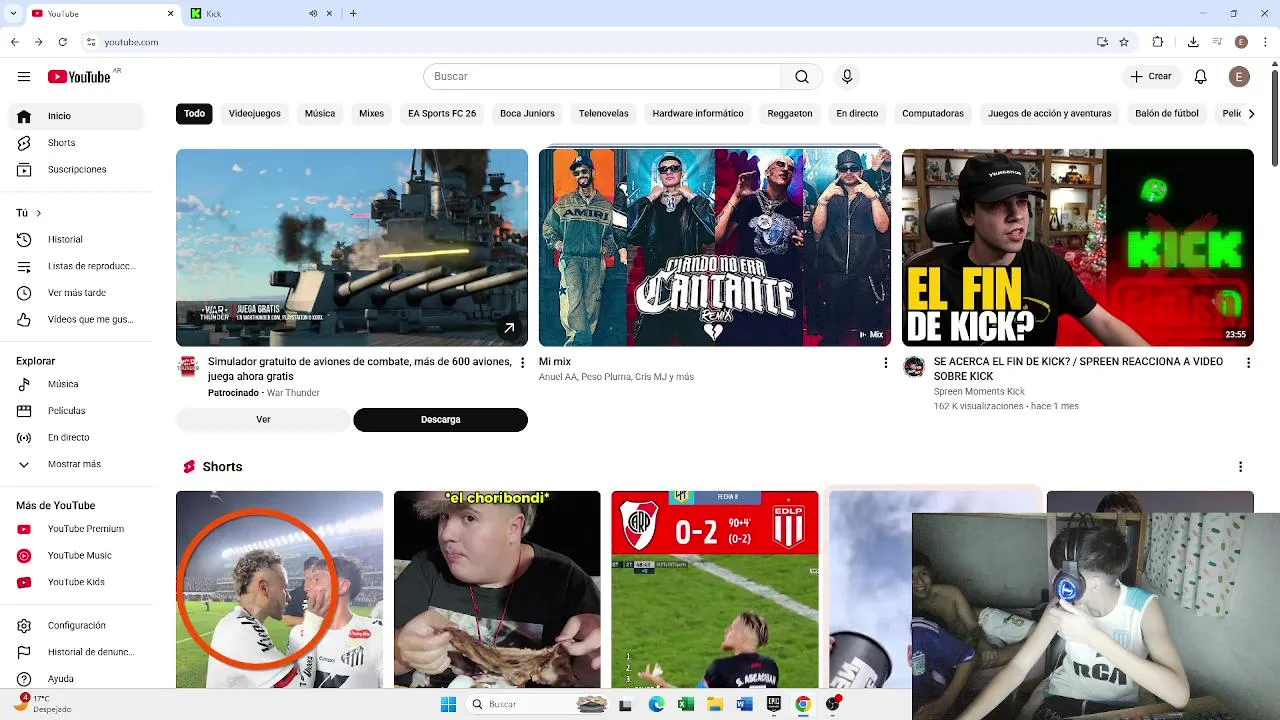Open the Mi mix thumbnail

pos(715,248)
